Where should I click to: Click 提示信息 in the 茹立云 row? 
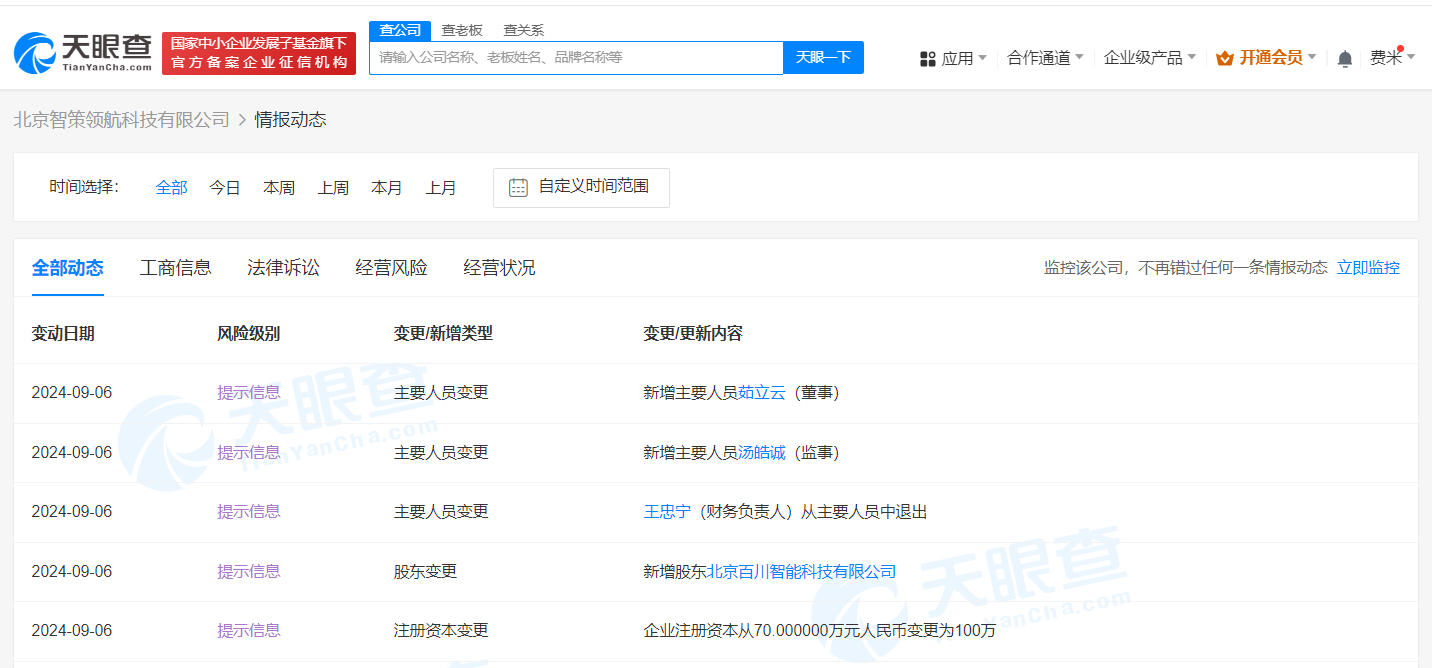[x=249, y=393]
